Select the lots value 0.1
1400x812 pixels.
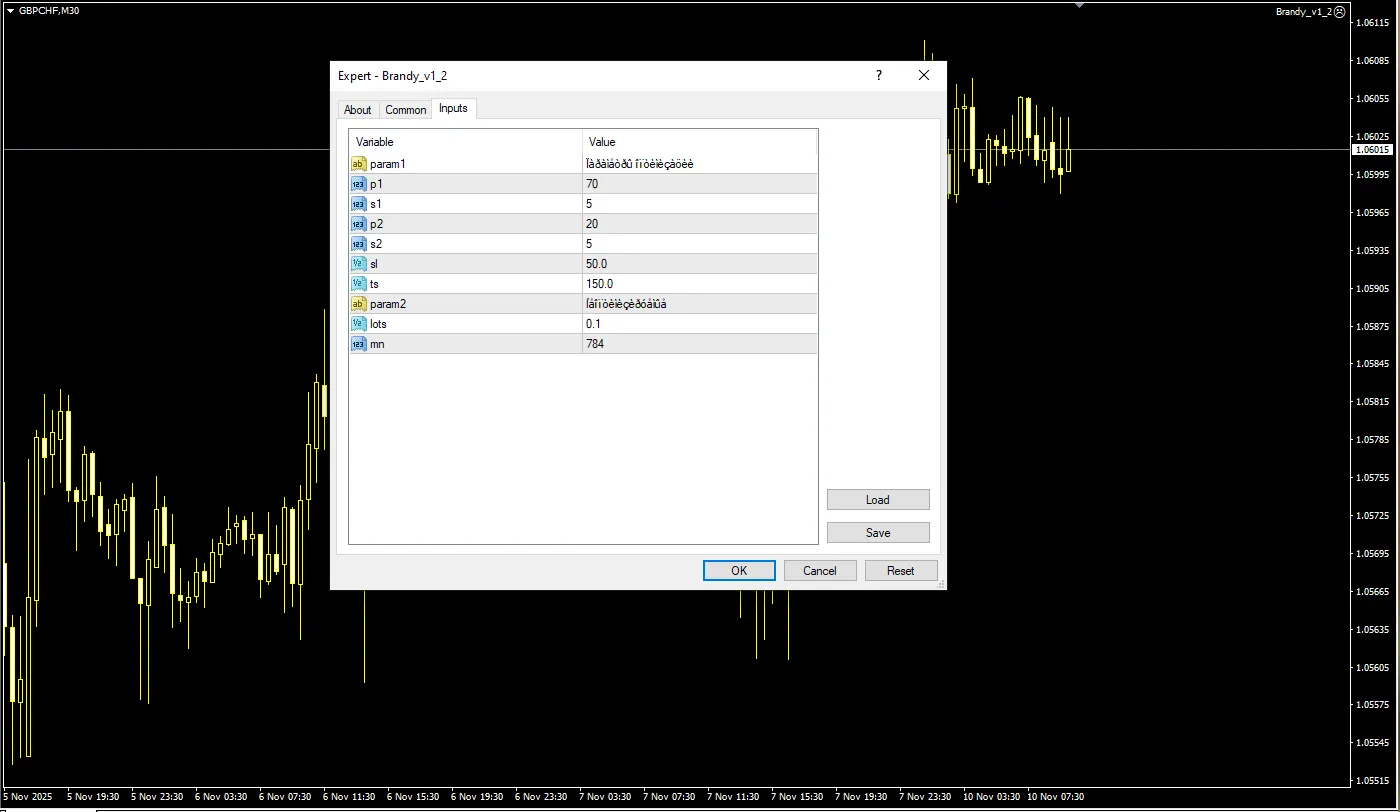click(593, 324)
